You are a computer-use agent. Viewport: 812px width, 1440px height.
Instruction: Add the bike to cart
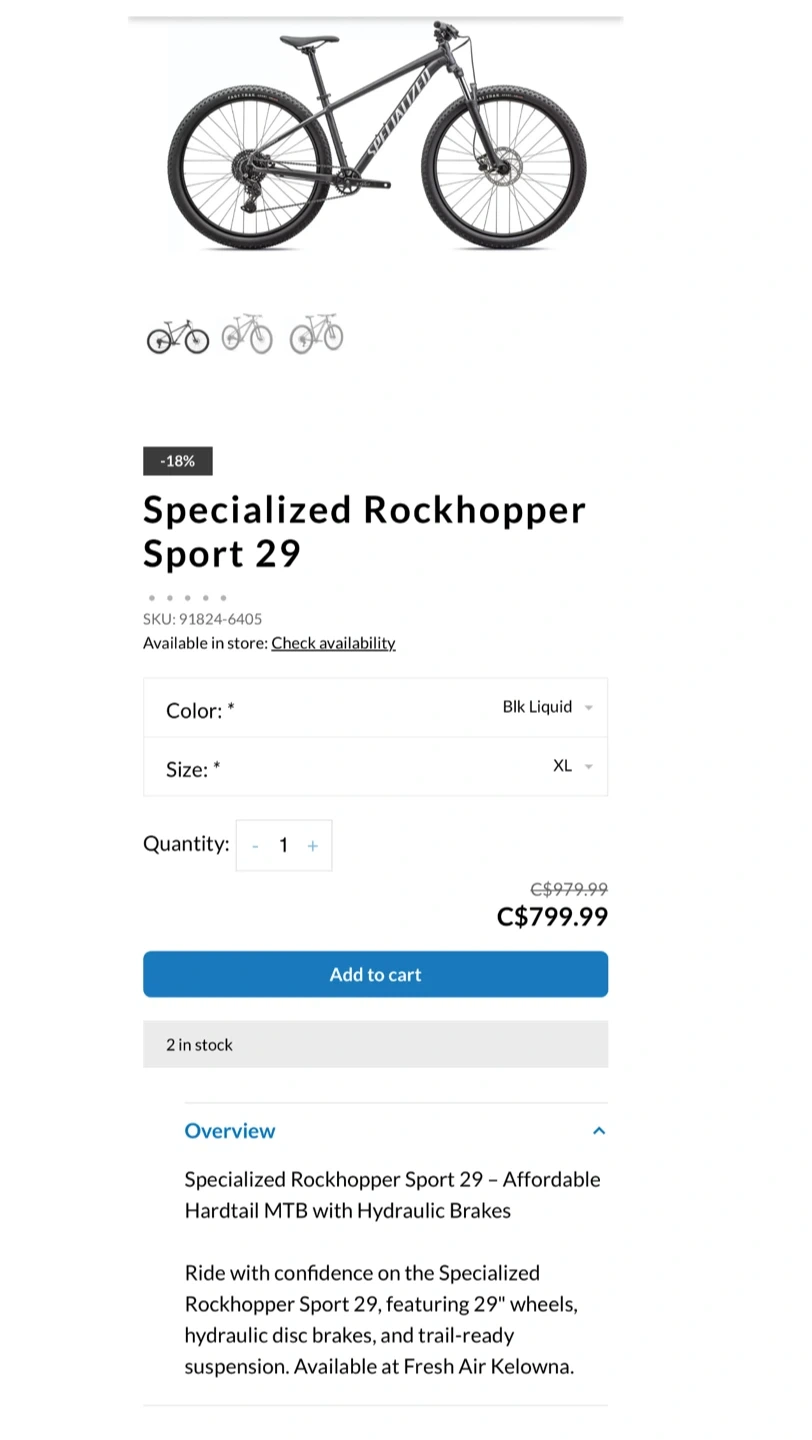click(x=375, y=974)
